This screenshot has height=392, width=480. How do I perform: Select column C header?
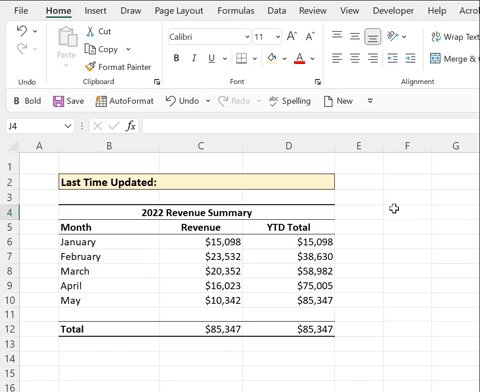point(201,146)
